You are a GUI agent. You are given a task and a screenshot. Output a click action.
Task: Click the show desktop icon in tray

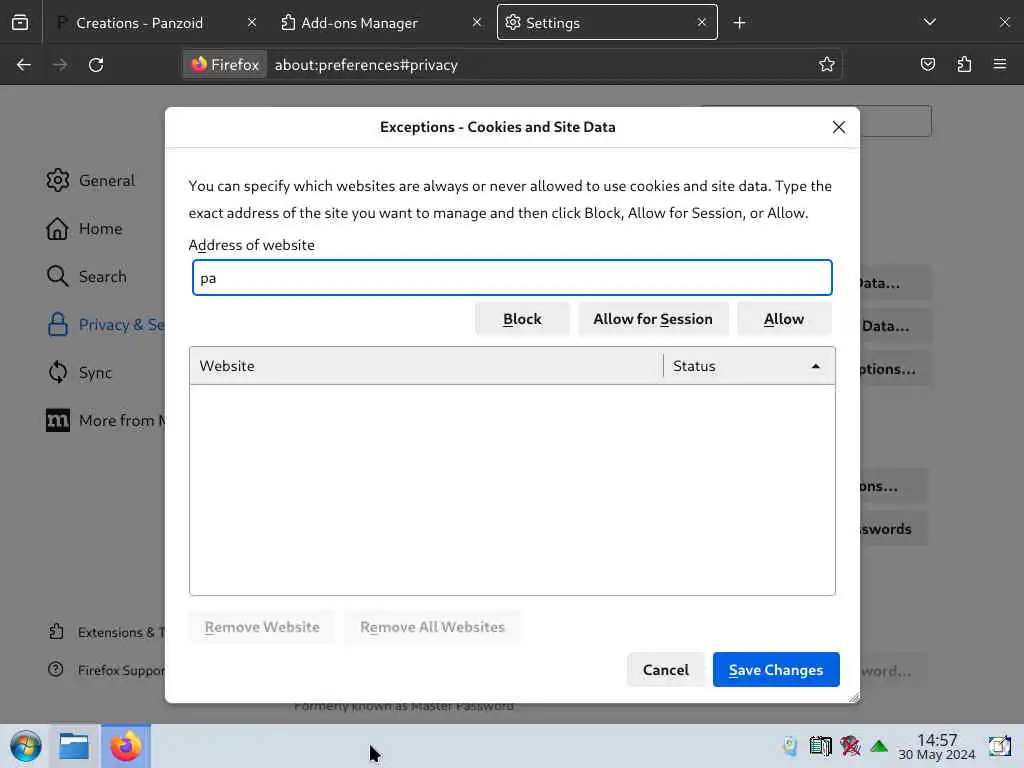pyautogui.click(x=999, y=746)
